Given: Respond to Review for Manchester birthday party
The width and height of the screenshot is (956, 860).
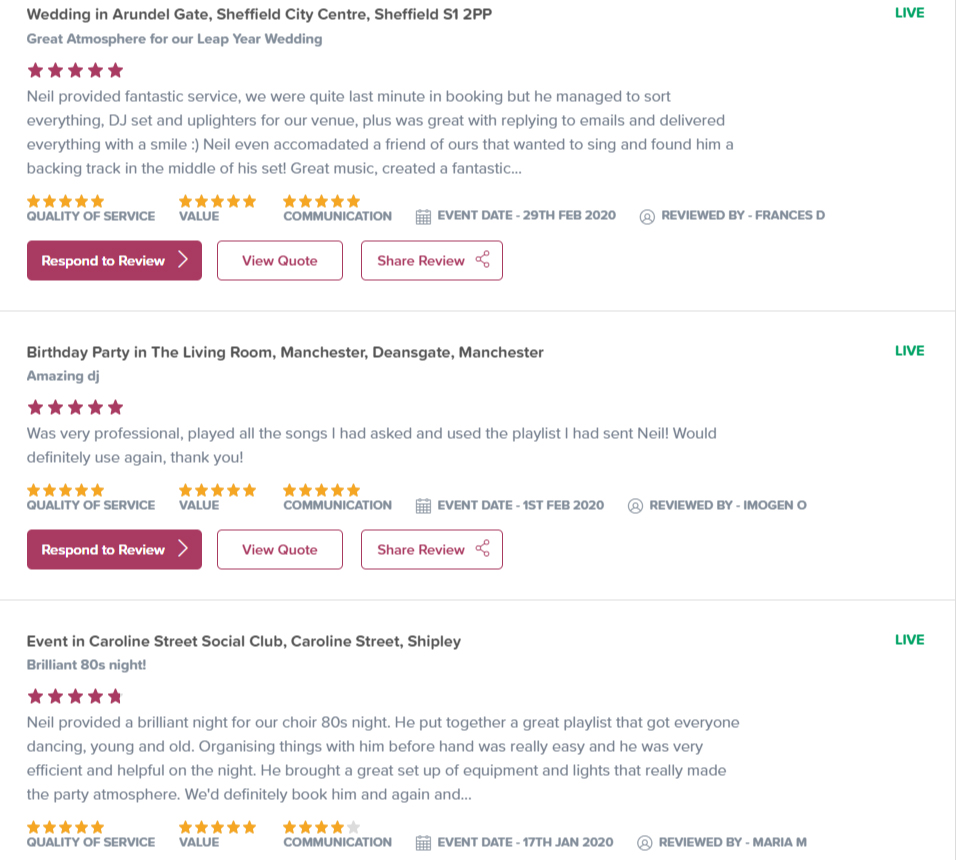Looking at the screenshot, I should [114, 550].
